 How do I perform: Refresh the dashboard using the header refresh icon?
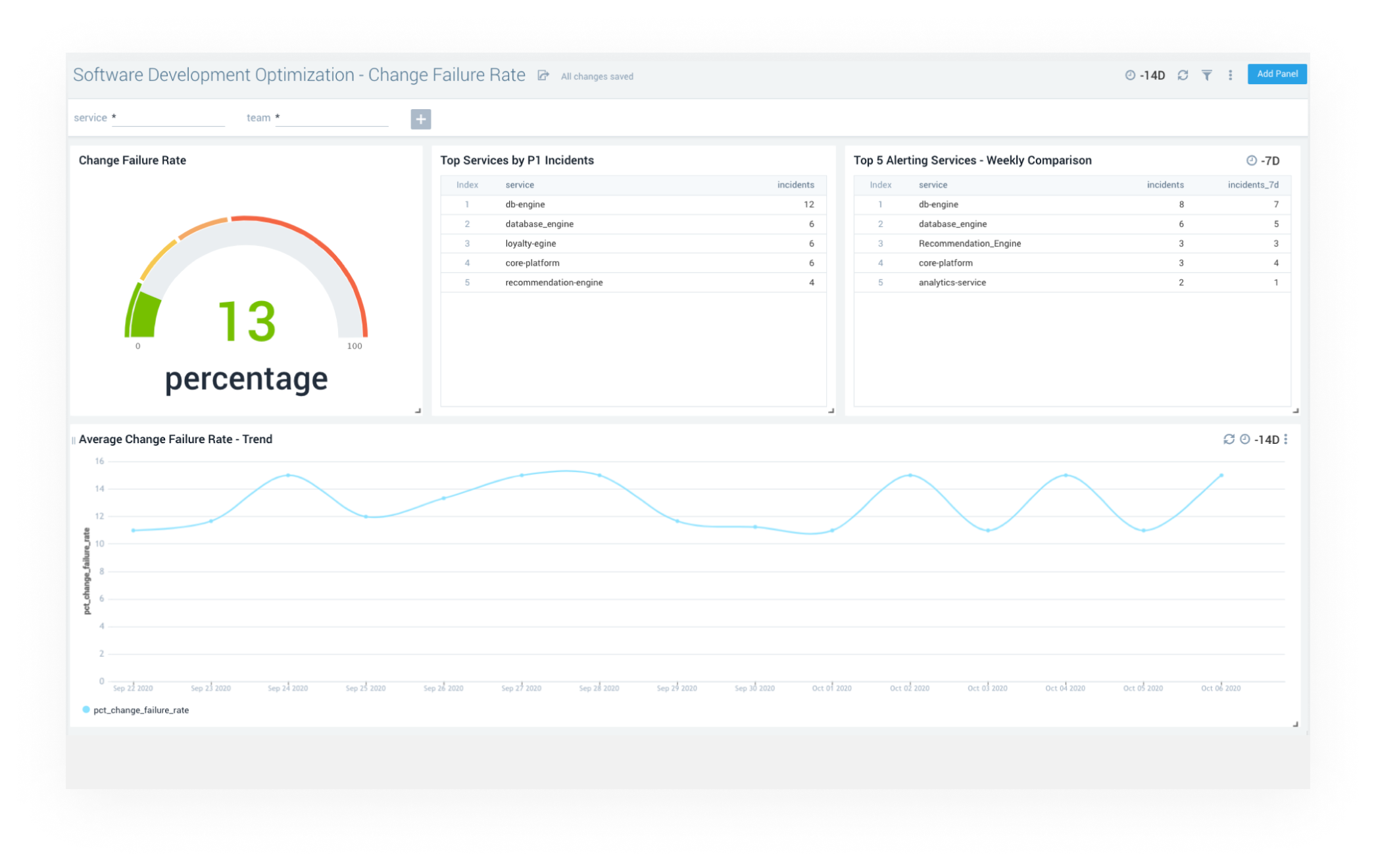pyautogui.click(x=1183, y=76)
